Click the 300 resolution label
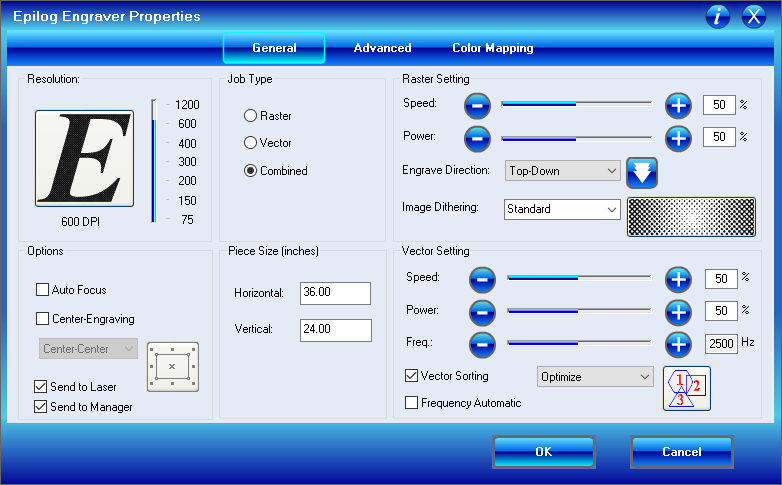 point(187,162)
